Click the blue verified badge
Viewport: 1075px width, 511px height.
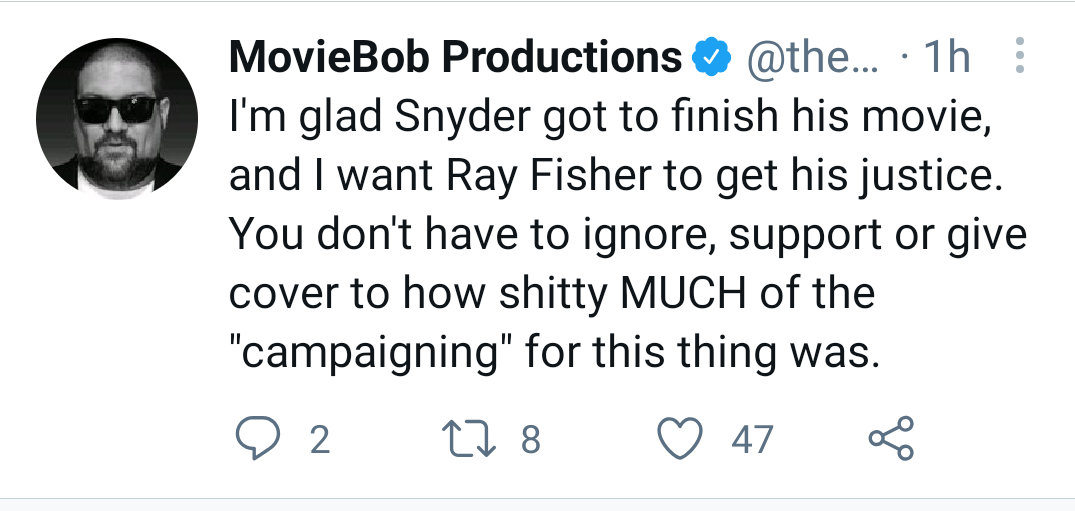point(712,58)
